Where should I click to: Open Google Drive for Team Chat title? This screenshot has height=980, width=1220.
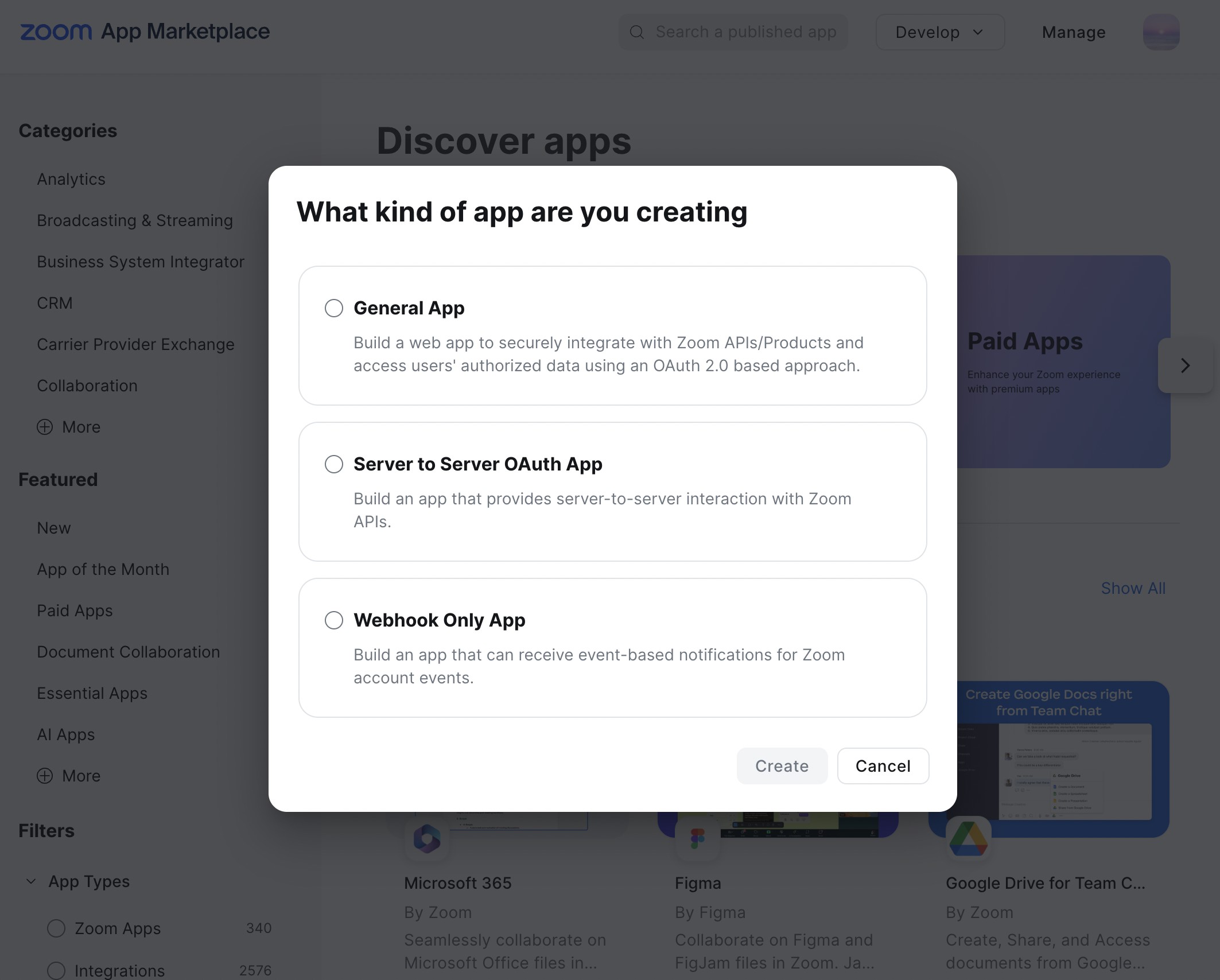pos(1046,883)
